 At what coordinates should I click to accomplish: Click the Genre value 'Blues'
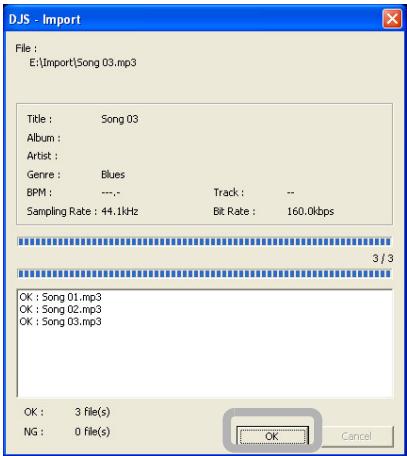click(113, 174)
